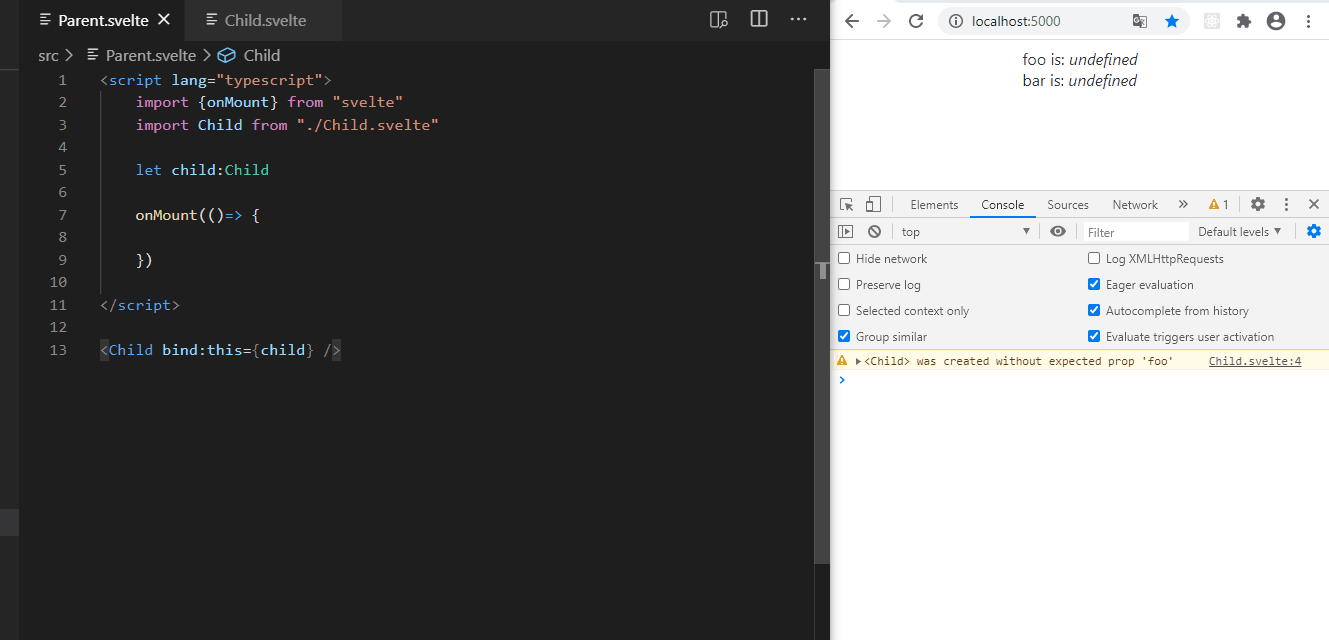
Task: Clear the console
Action: tap(875, 231)
